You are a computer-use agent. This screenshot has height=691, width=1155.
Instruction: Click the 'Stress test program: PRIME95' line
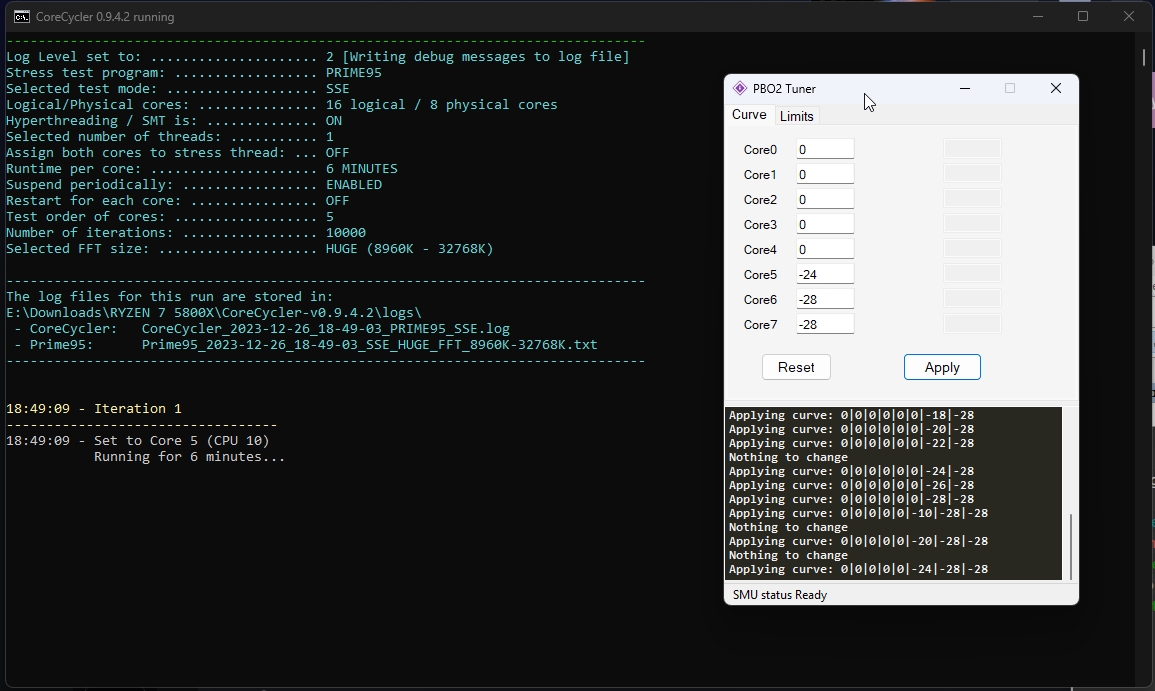(x=194, y=73)
